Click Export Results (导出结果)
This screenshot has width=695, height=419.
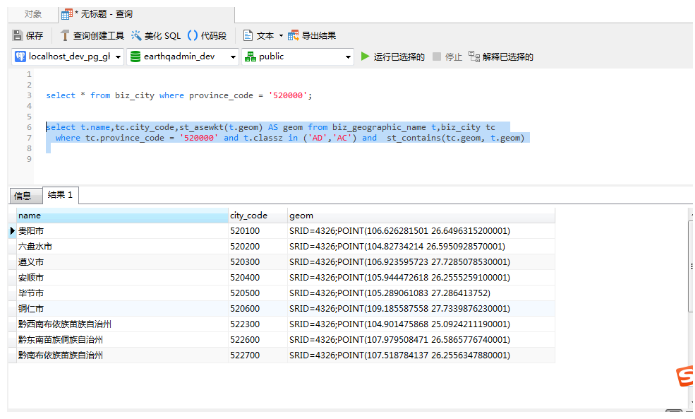(312, 35)
